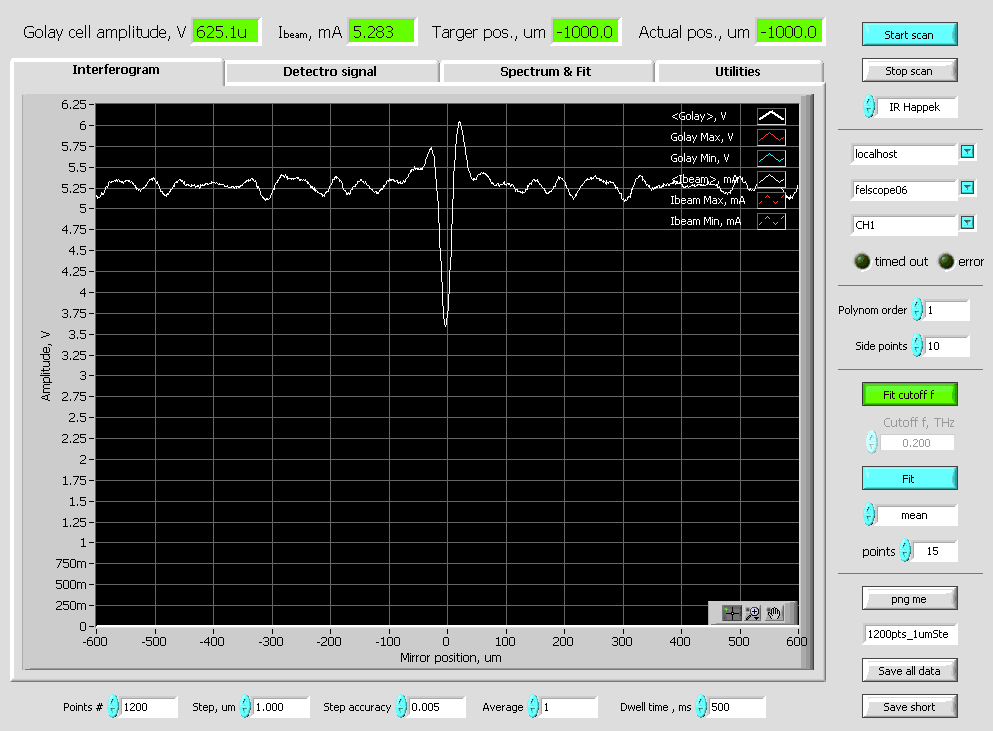Click the Dwell time field showing 500
993x731 pixels.
(x=737, y=707)
